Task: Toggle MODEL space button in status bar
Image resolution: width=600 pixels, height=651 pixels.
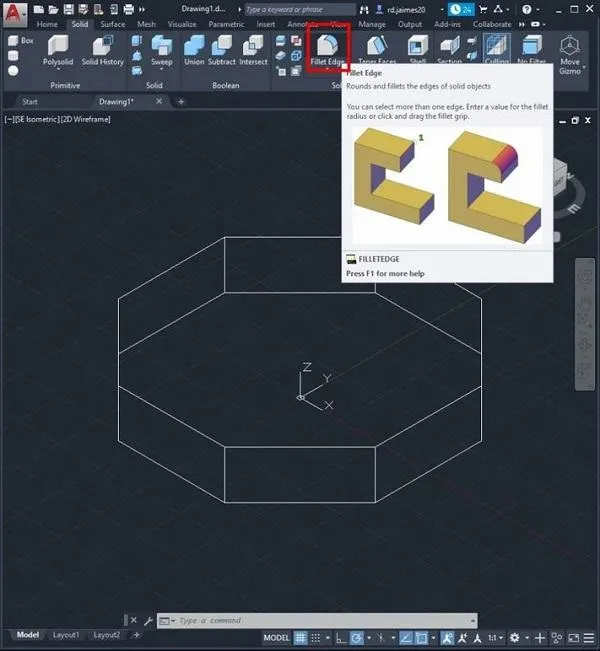Action: click(x=276, y=638)
